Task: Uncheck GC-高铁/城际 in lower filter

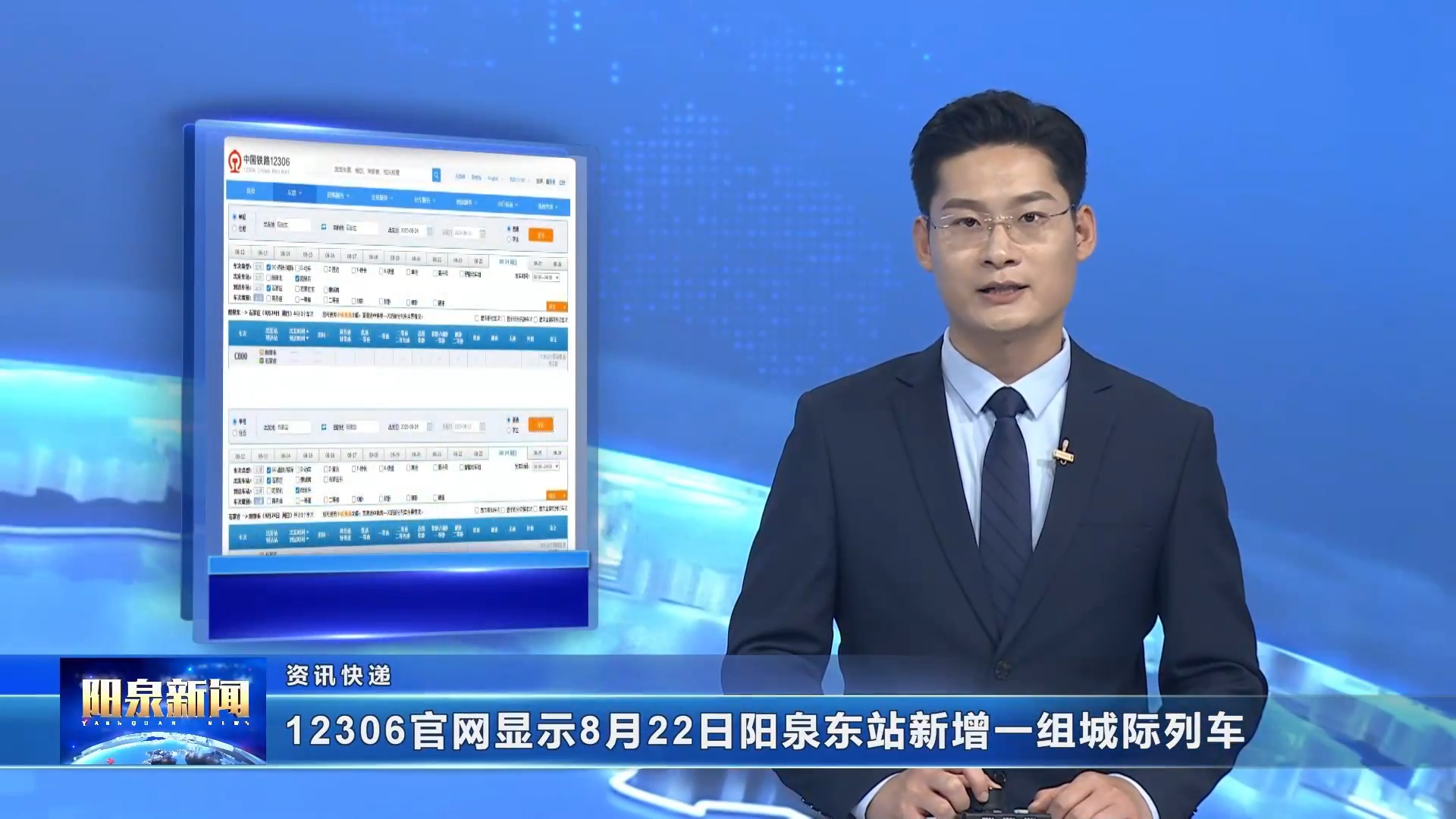Action: pos(268,470)
